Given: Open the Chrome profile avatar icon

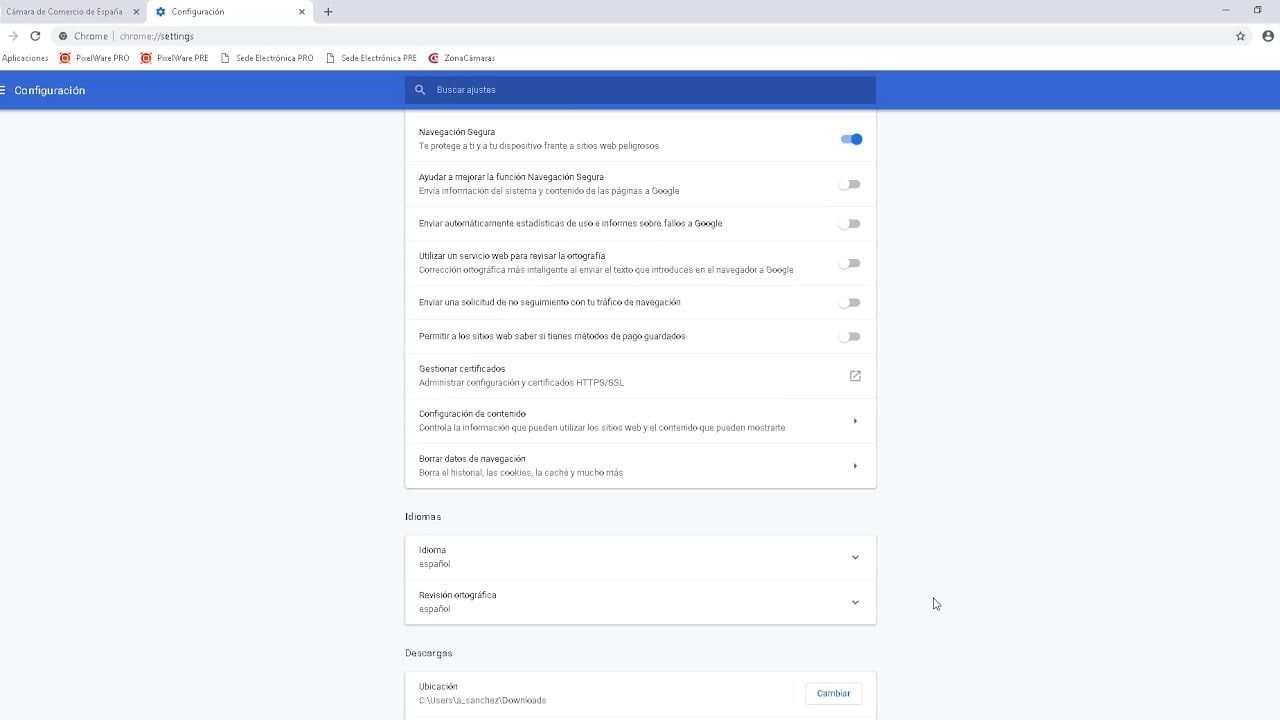Looking at the screenshot, I should click(x=1268, y=36).
